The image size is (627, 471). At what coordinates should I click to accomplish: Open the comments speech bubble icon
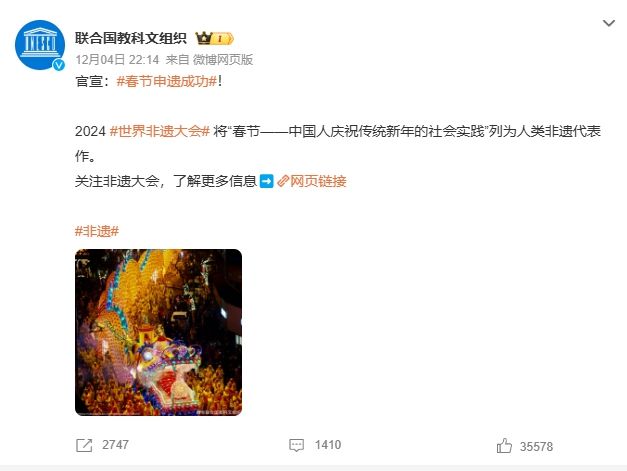click(296, 445)
